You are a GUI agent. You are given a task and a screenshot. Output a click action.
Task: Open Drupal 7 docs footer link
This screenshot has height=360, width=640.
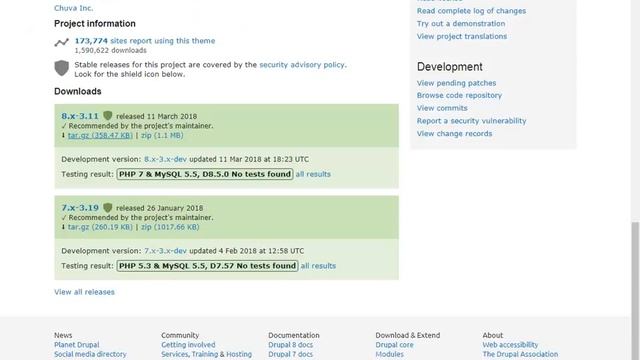coord(291,354)
